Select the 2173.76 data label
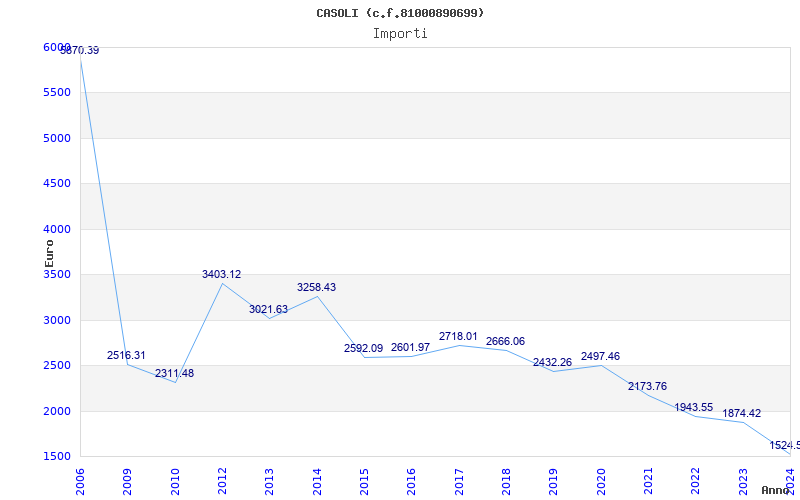800x500 pixels. click(x=647, y=386)
